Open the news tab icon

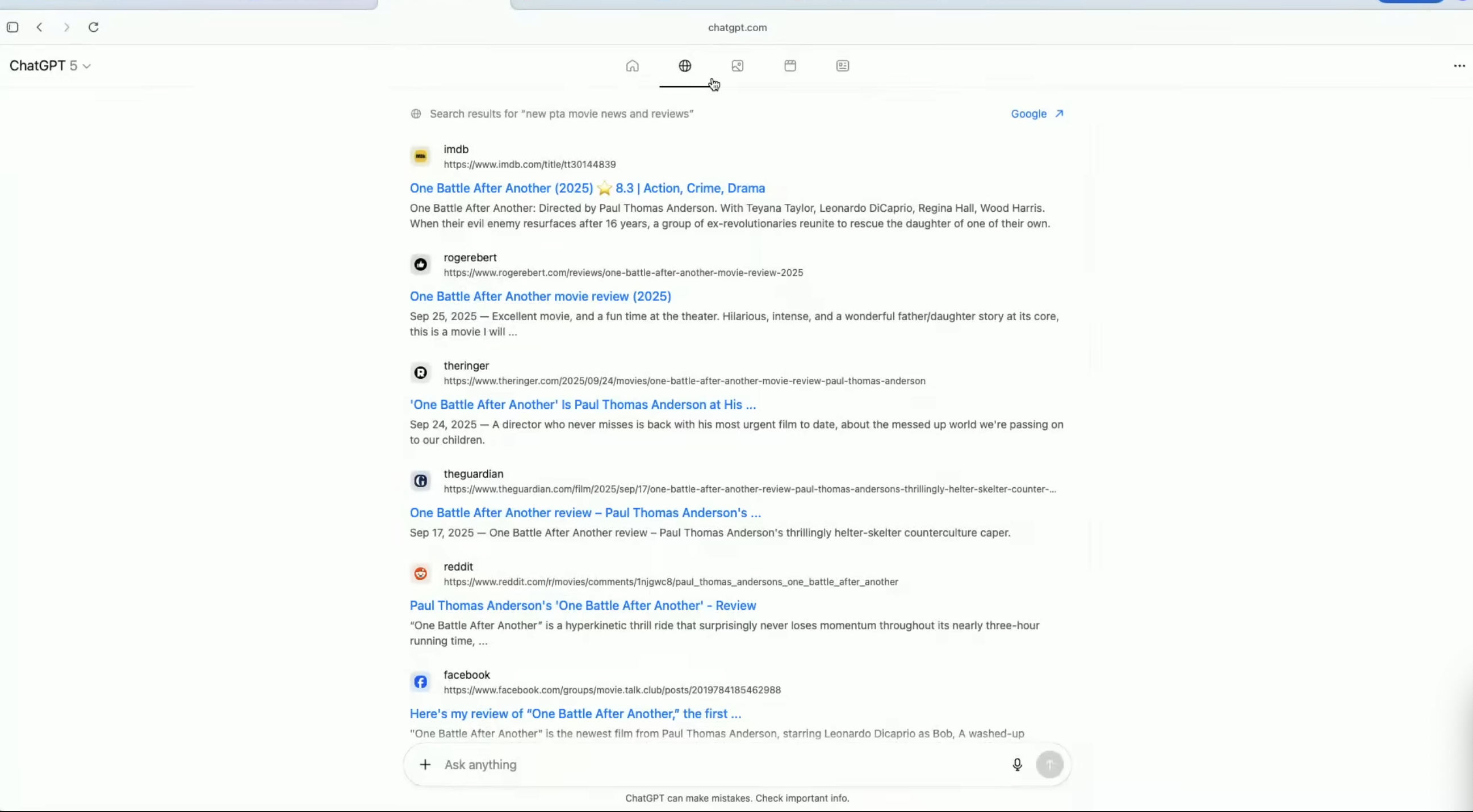[842, 66]
